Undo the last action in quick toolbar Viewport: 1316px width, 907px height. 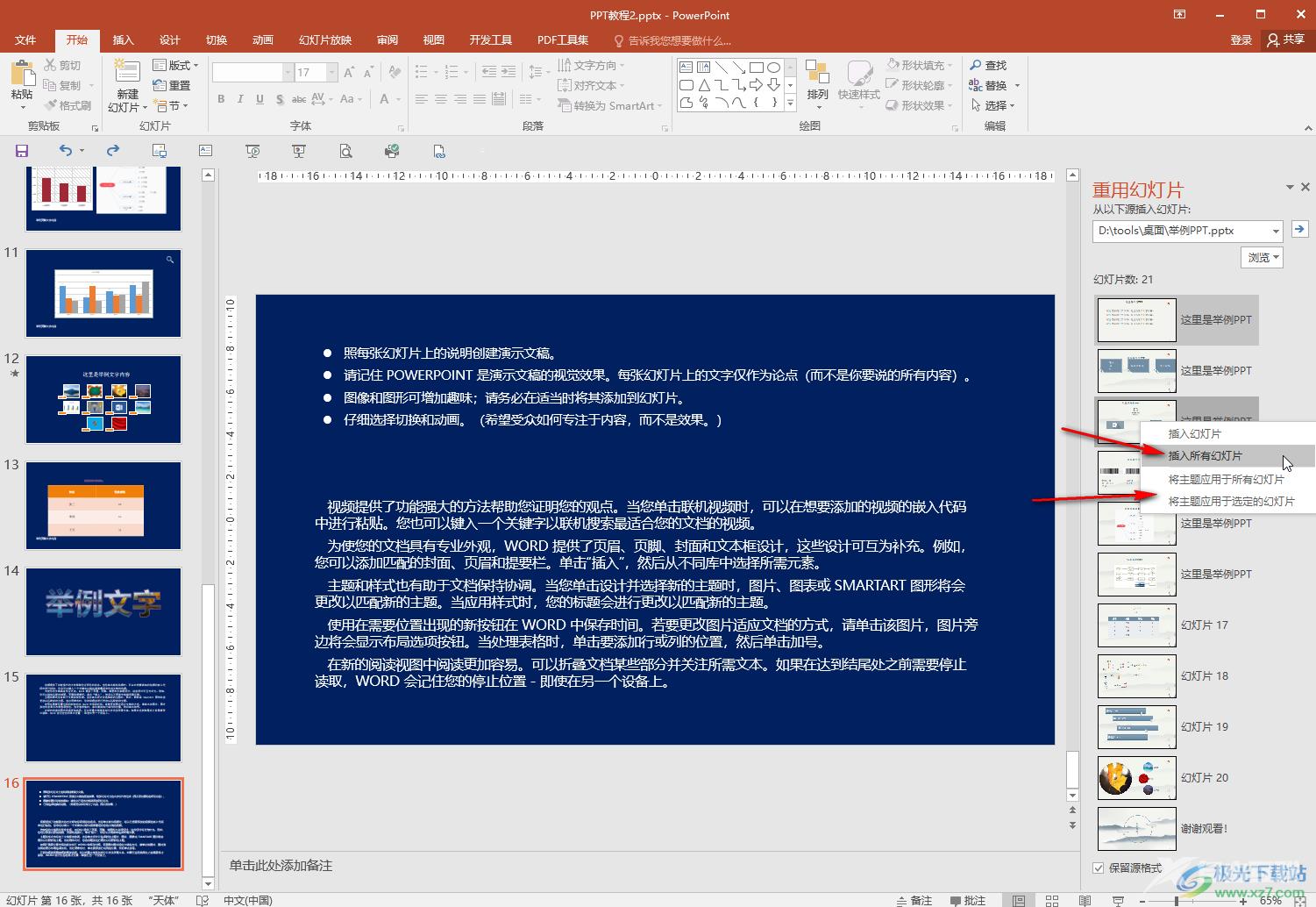66,151
